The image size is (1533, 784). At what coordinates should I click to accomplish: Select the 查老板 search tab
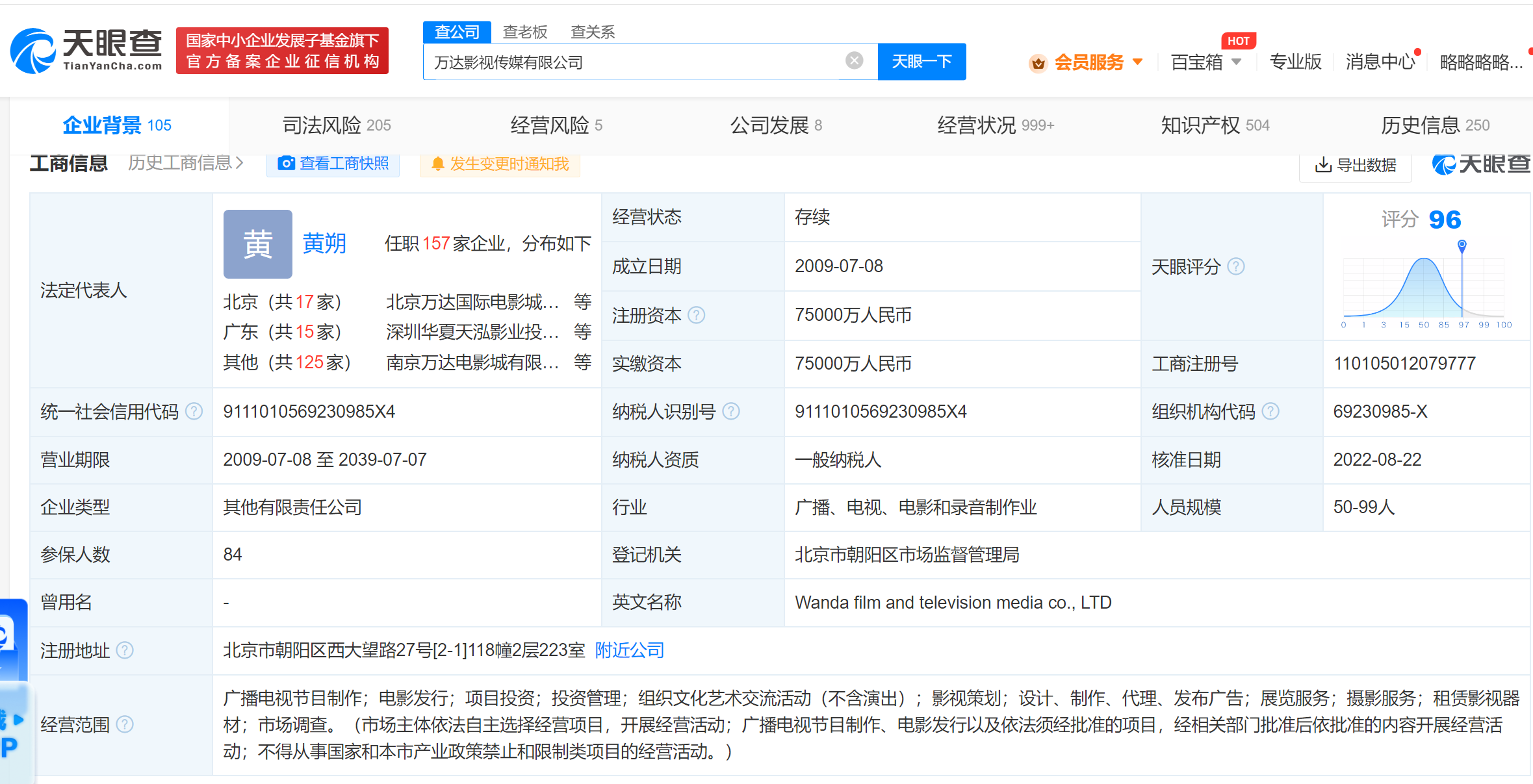tap(524, 32)
